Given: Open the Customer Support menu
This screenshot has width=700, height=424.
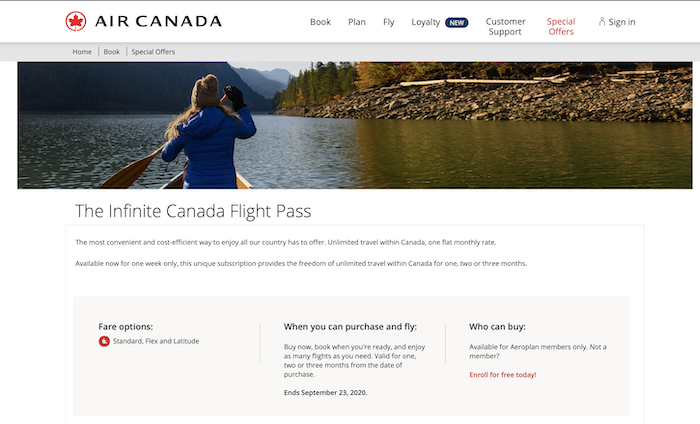Looking at the screenshot, I should (505, 26).
